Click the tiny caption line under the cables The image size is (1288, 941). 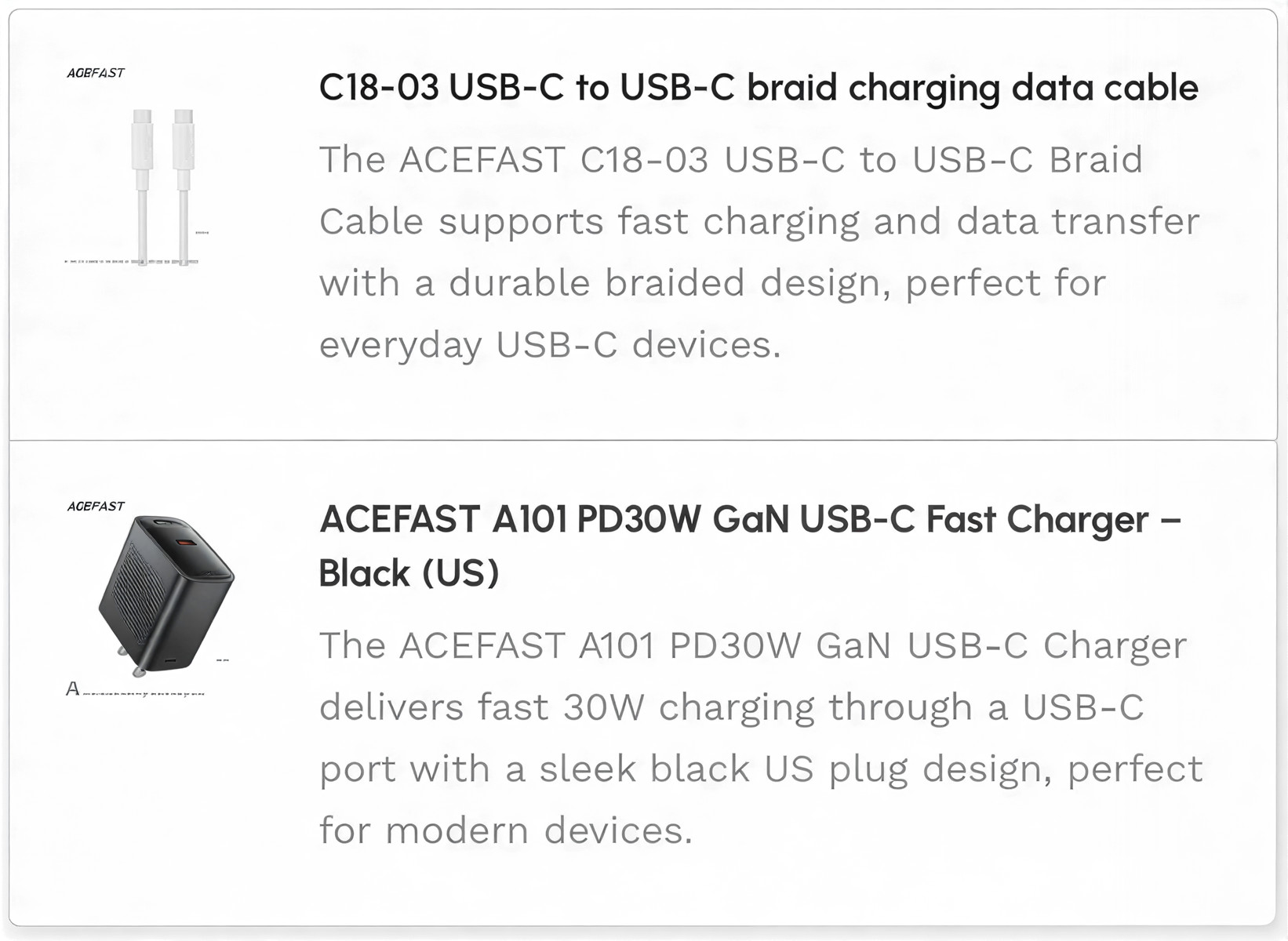[131, 262]
